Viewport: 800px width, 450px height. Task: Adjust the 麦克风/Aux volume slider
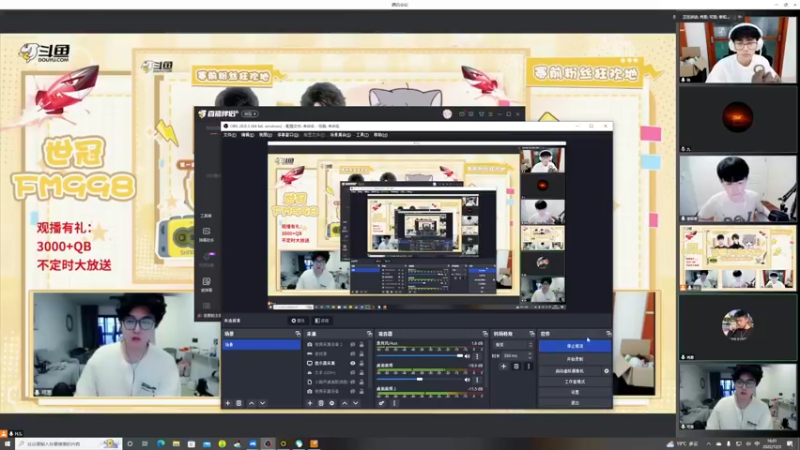tap(420, 356)
